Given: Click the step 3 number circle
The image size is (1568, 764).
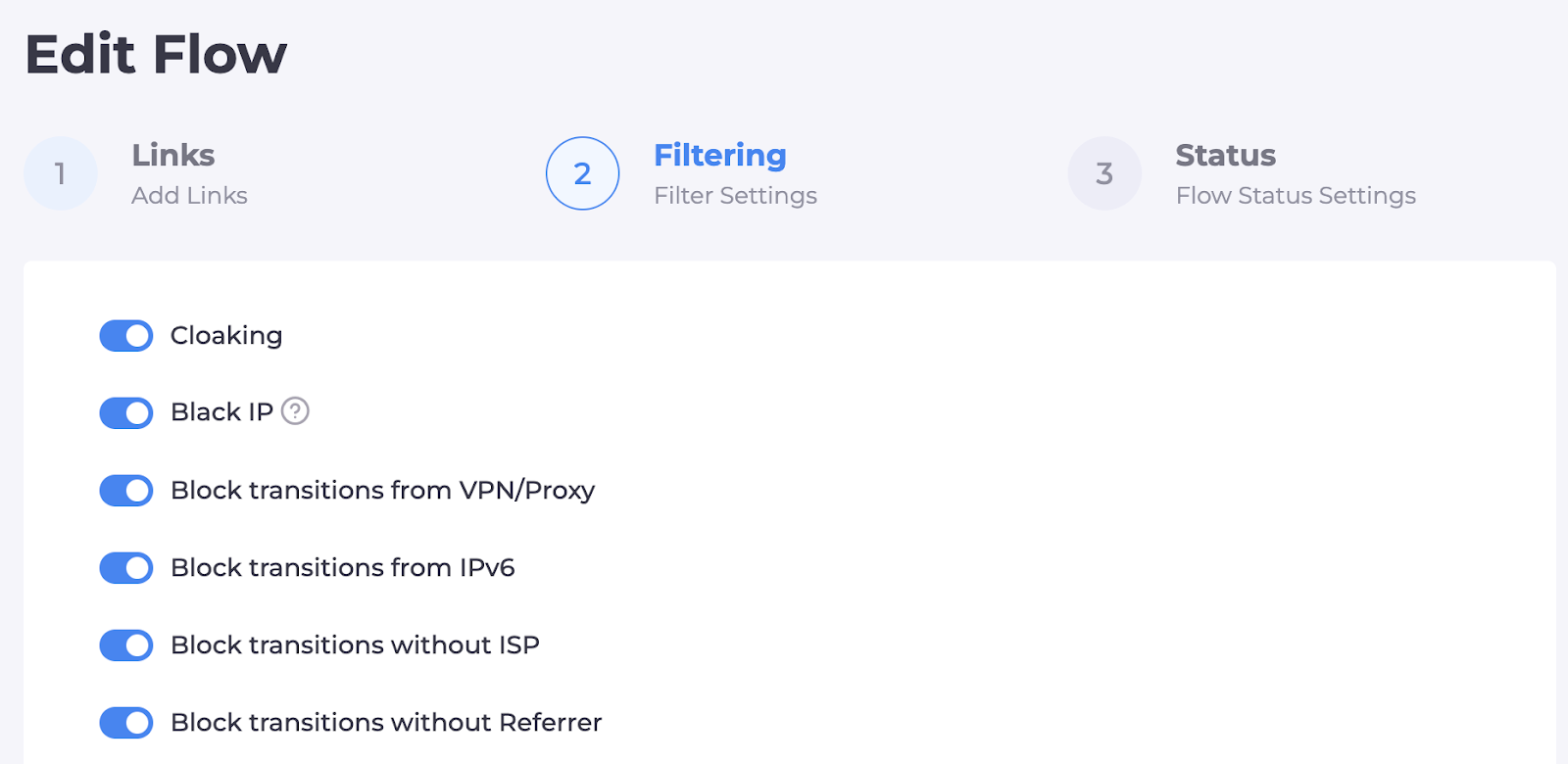Looking at the screenshot, I should pyautogui.click(x=1104, y=173).
